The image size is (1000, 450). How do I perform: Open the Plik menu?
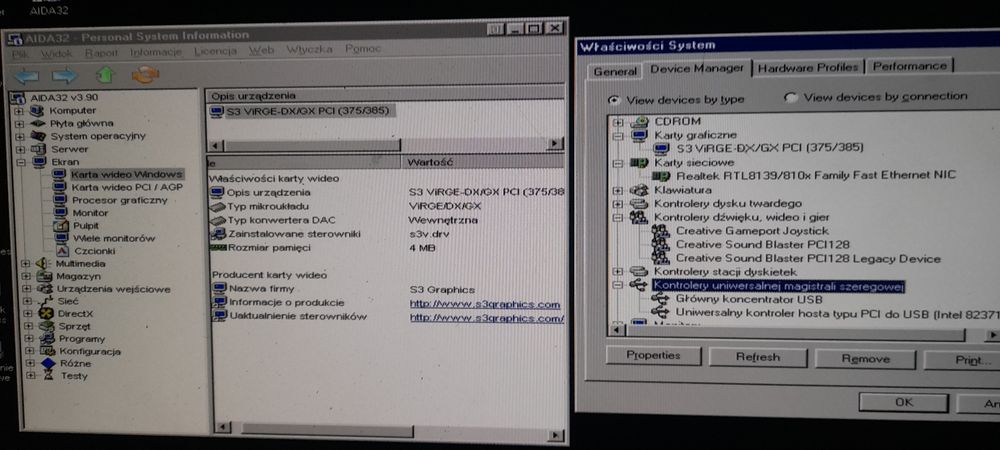(20, 54)
